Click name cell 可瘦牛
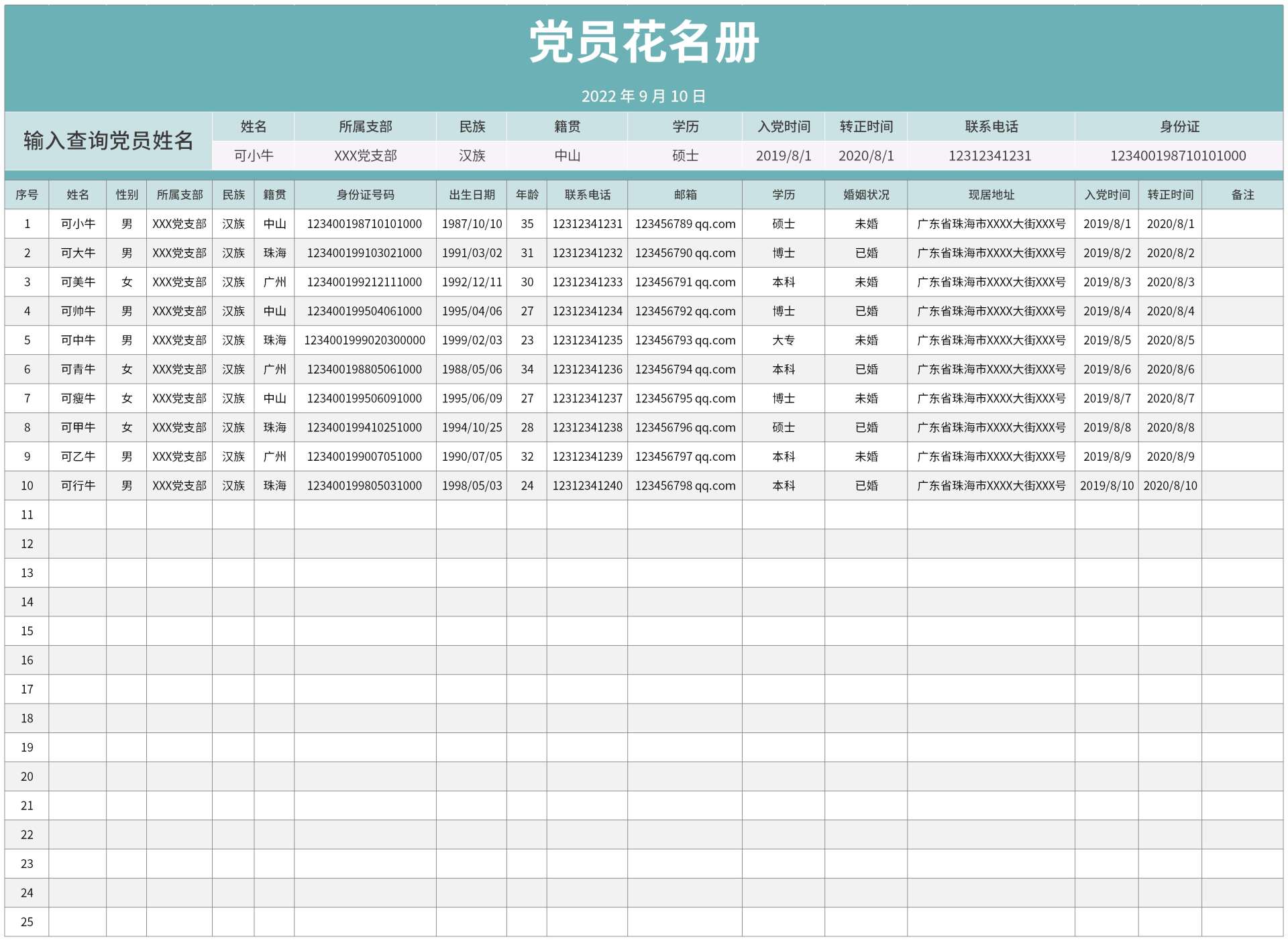 coord(78,398)
